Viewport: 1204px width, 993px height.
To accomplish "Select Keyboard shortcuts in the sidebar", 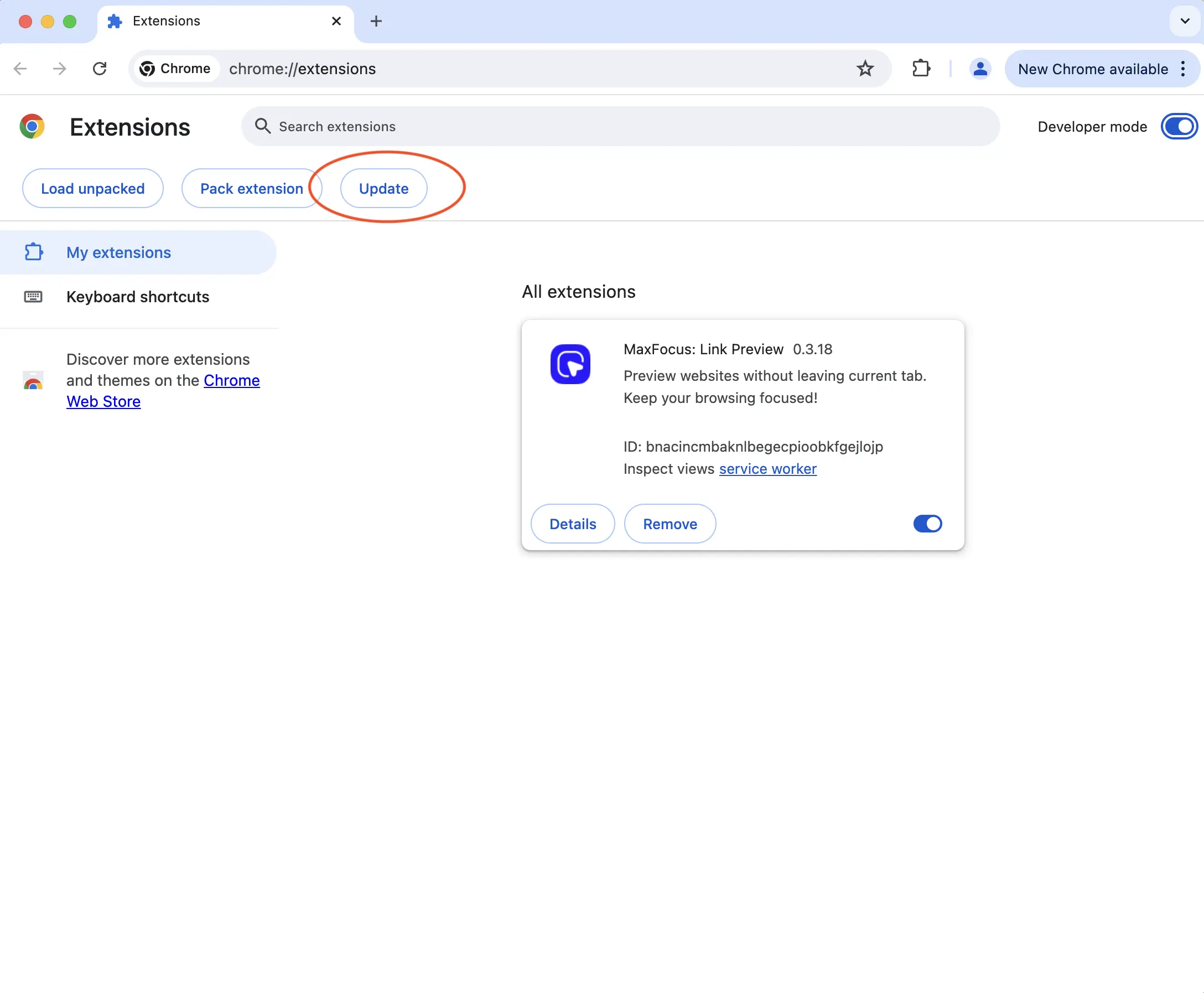I will click(x=137, y=297).
